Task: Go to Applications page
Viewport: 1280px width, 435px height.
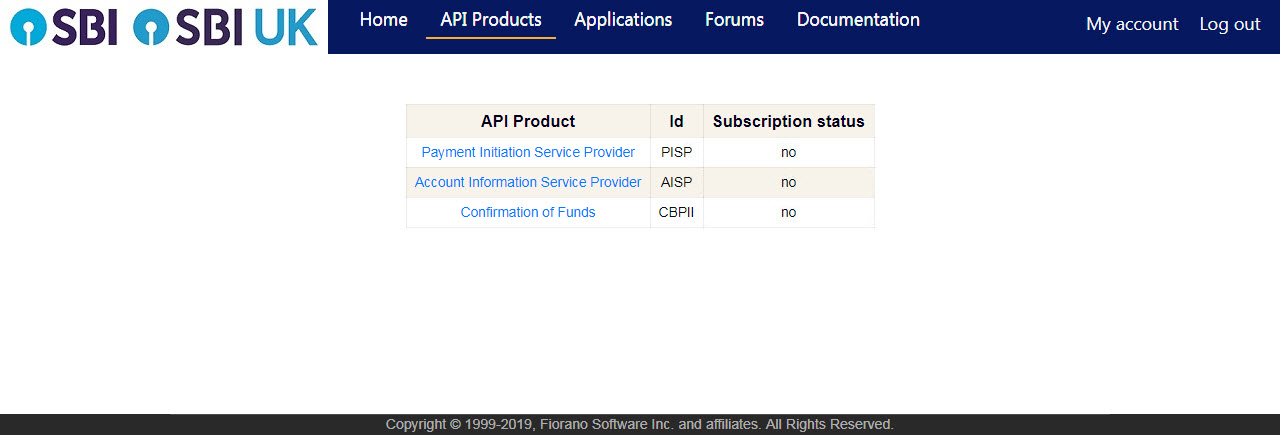Action: point(623,20)
